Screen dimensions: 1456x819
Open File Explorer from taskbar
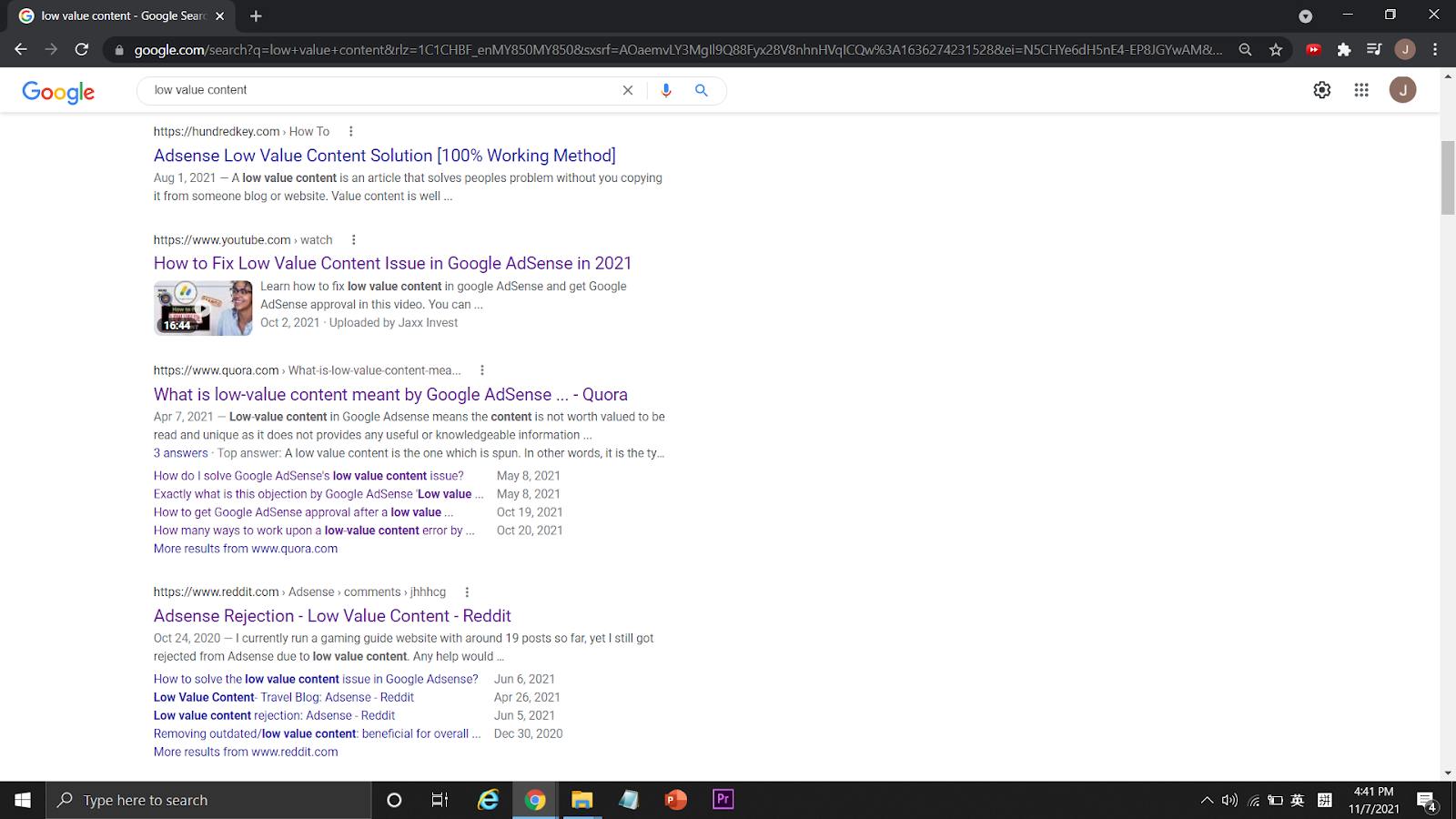(582, 800)
